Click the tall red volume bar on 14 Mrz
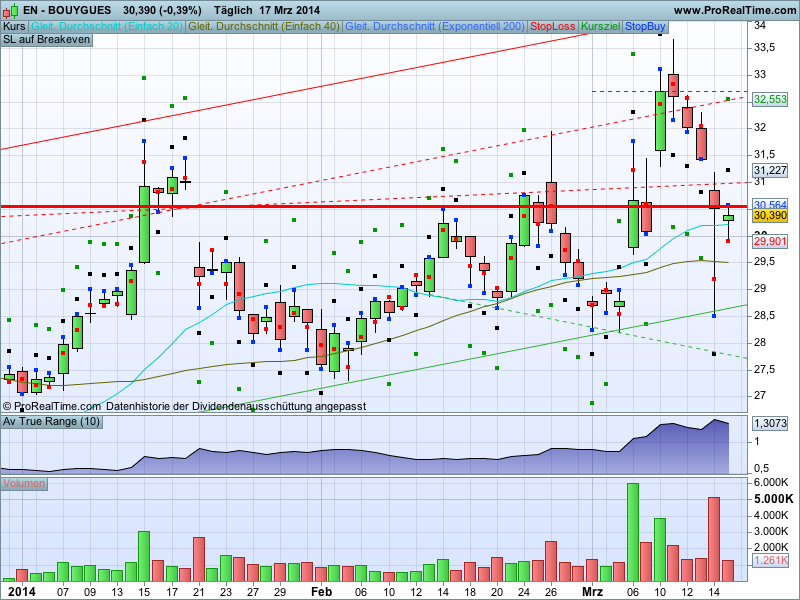Image resolution: width=800 pixels, height=600 pixels. click(x=714, y=539)
